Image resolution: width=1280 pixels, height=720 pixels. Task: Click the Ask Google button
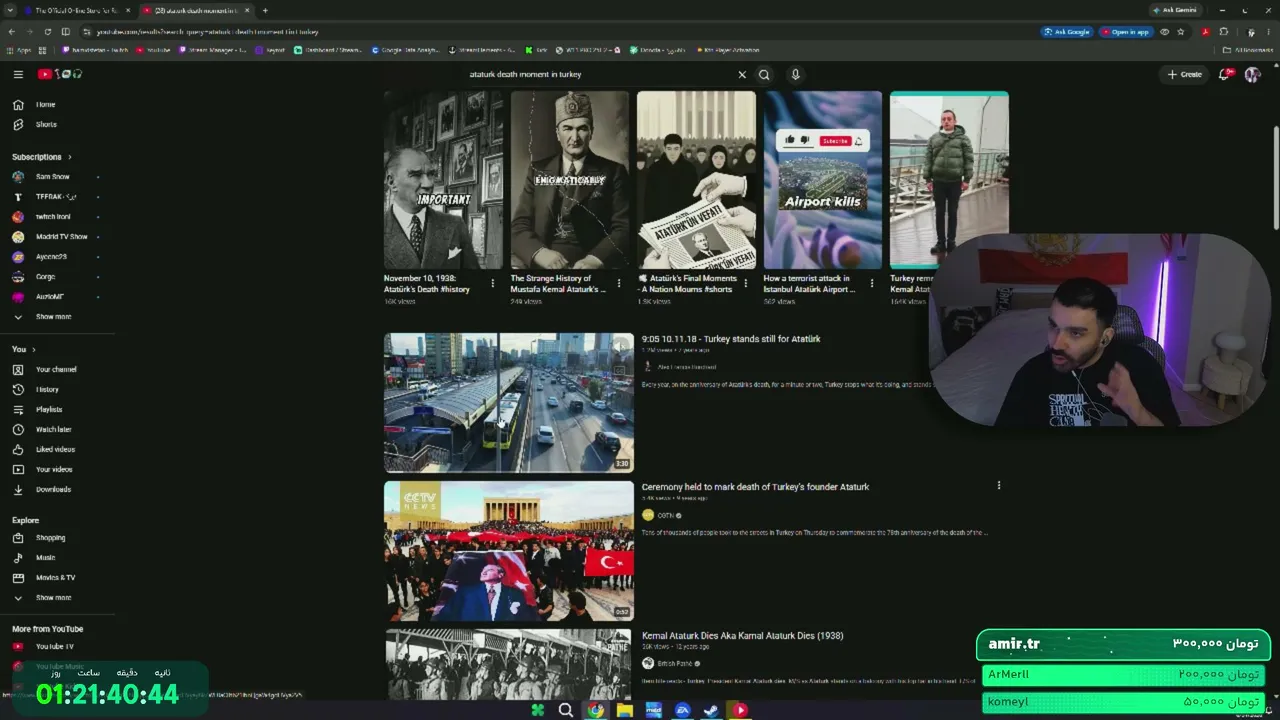(x=1066, y=31)
